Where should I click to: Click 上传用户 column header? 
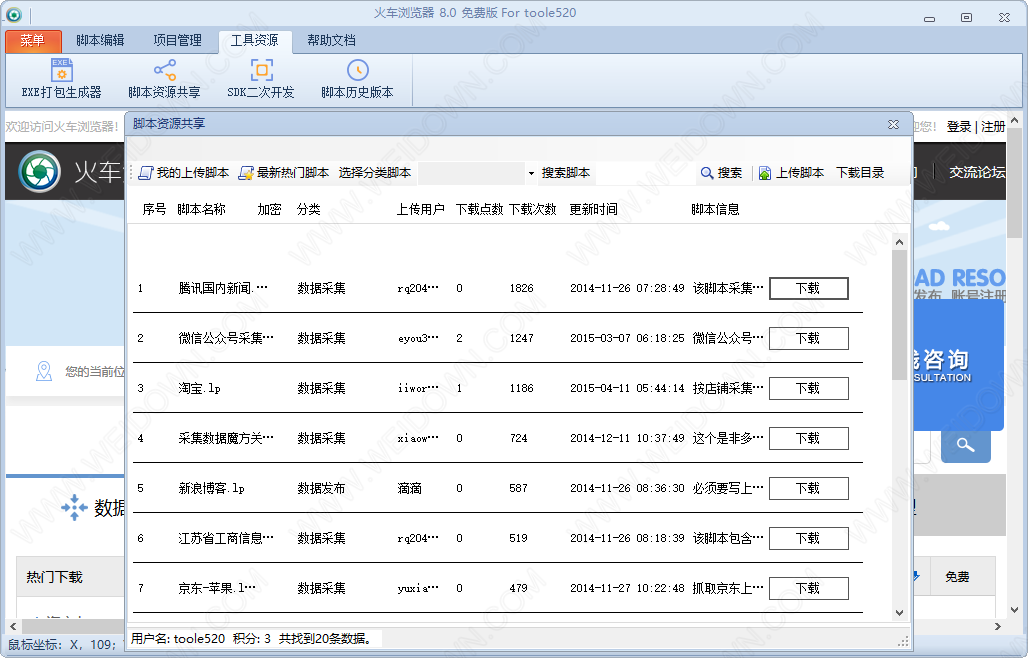pyautogui.click(x=420, y=209)
